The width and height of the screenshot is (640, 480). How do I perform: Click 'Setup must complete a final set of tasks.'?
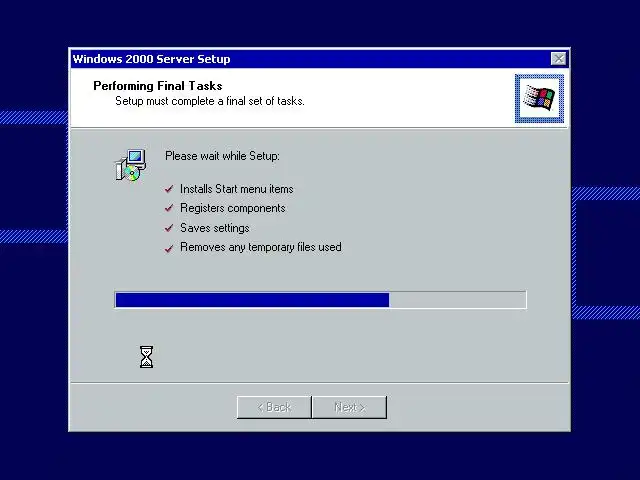pyautogui.click(x=210, y=101)
